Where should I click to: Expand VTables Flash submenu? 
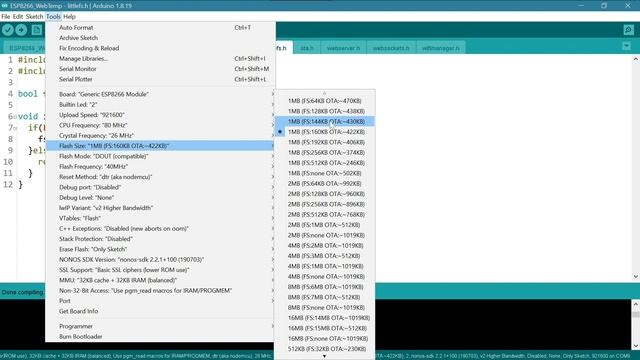(x=160, y=218)
